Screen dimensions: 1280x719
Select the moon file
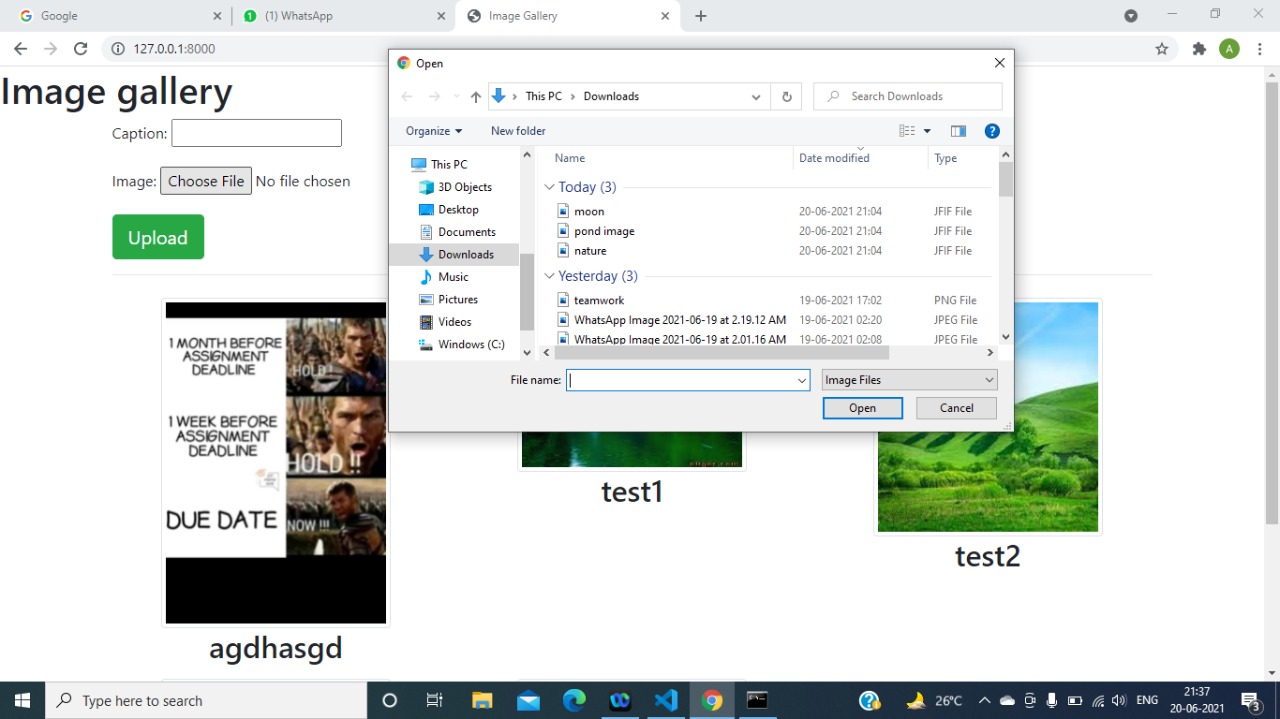[x=589, y=211]
